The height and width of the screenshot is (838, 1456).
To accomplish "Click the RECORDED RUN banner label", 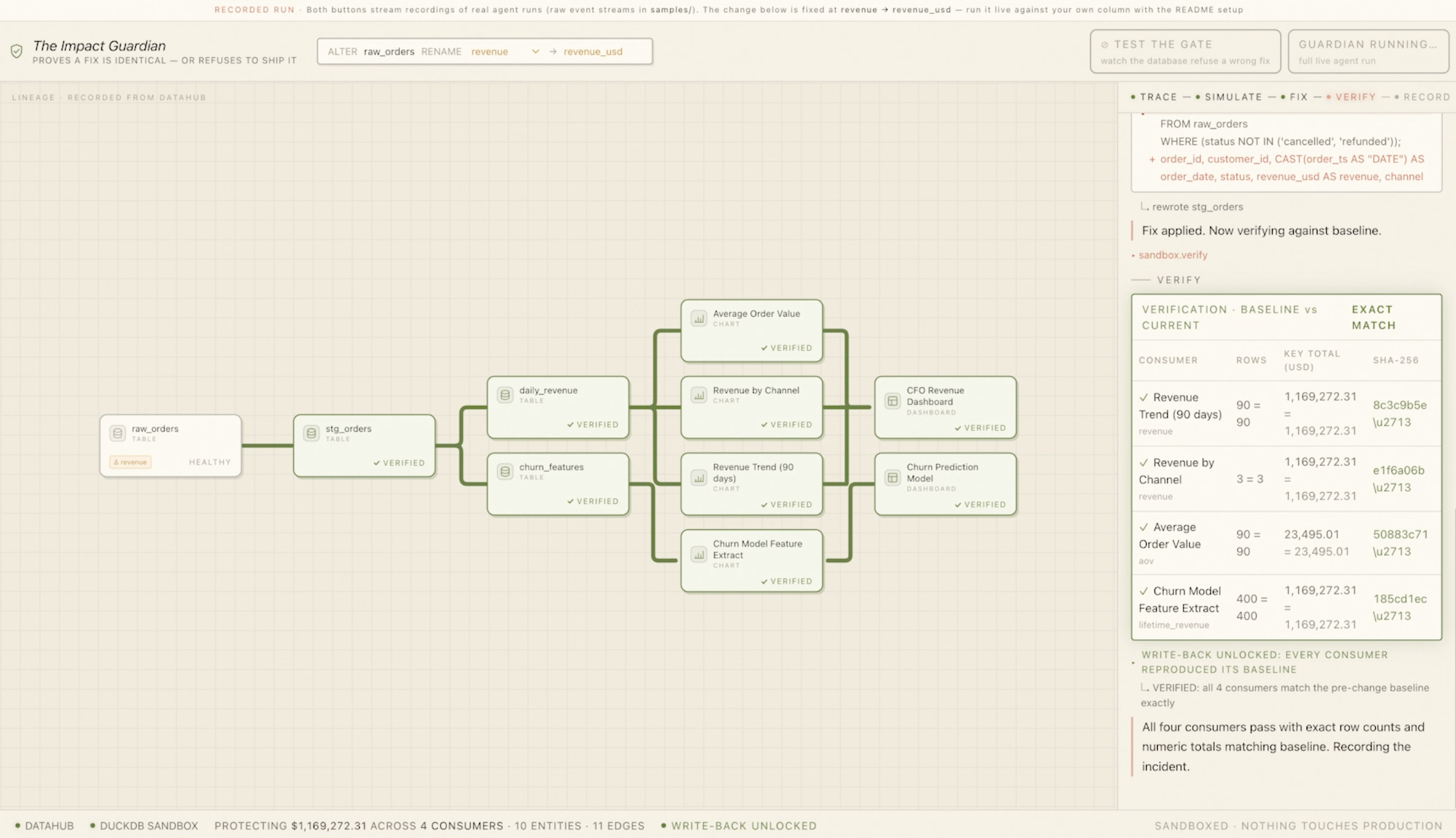I will (x=255, y=10).
